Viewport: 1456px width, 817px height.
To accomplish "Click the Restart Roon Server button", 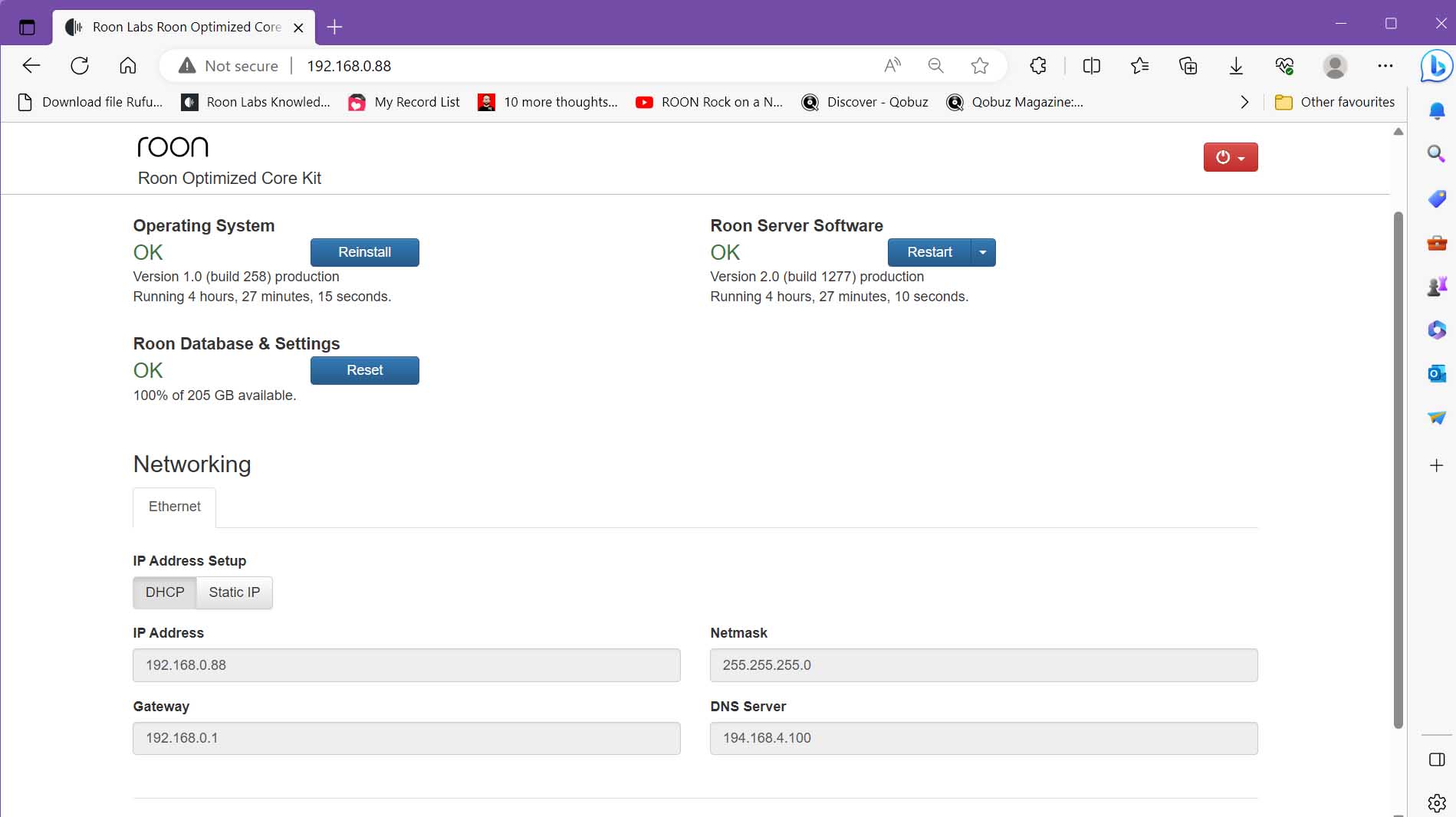I will tap(929, 252).
